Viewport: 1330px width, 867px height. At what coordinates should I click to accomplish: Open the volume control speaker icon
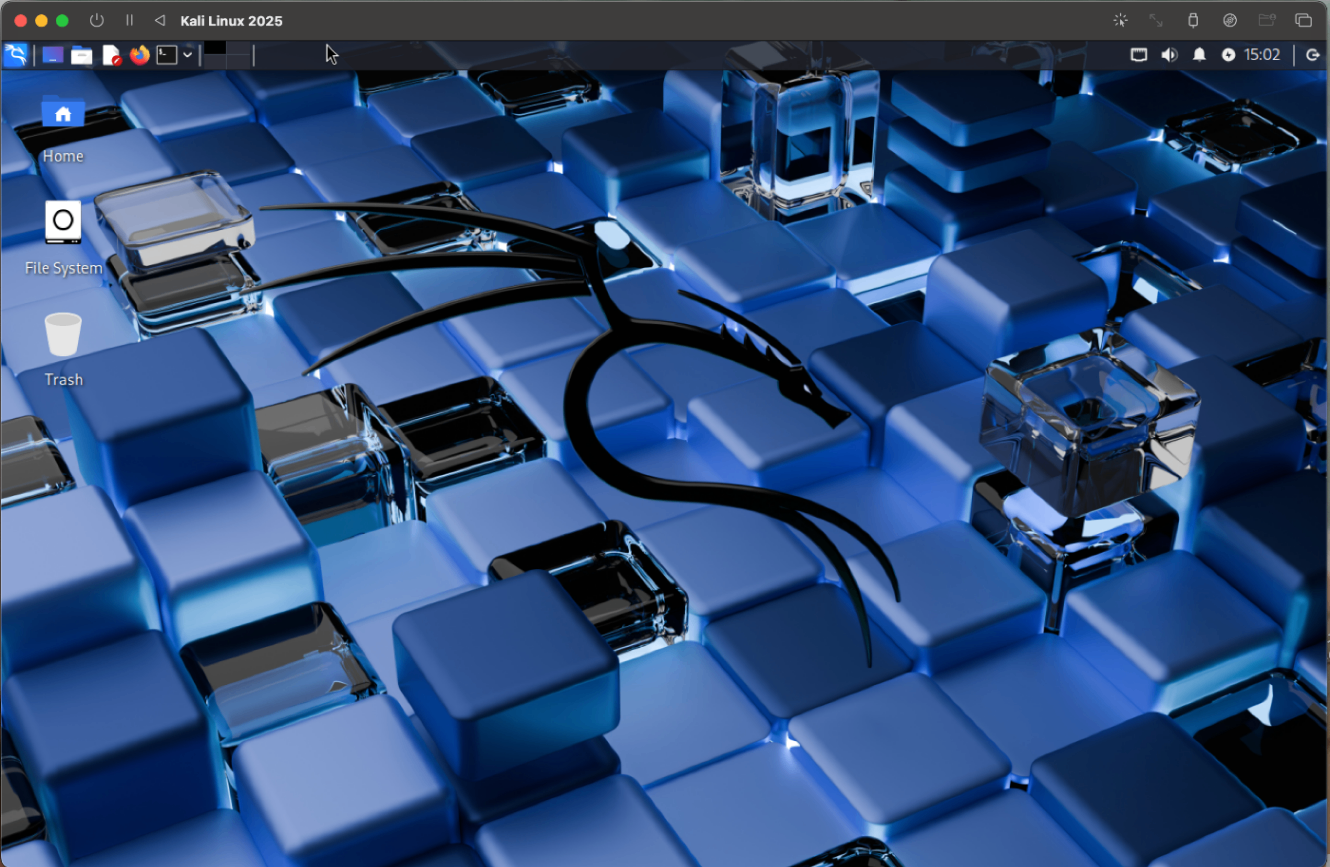click(x=1168, y=55)
